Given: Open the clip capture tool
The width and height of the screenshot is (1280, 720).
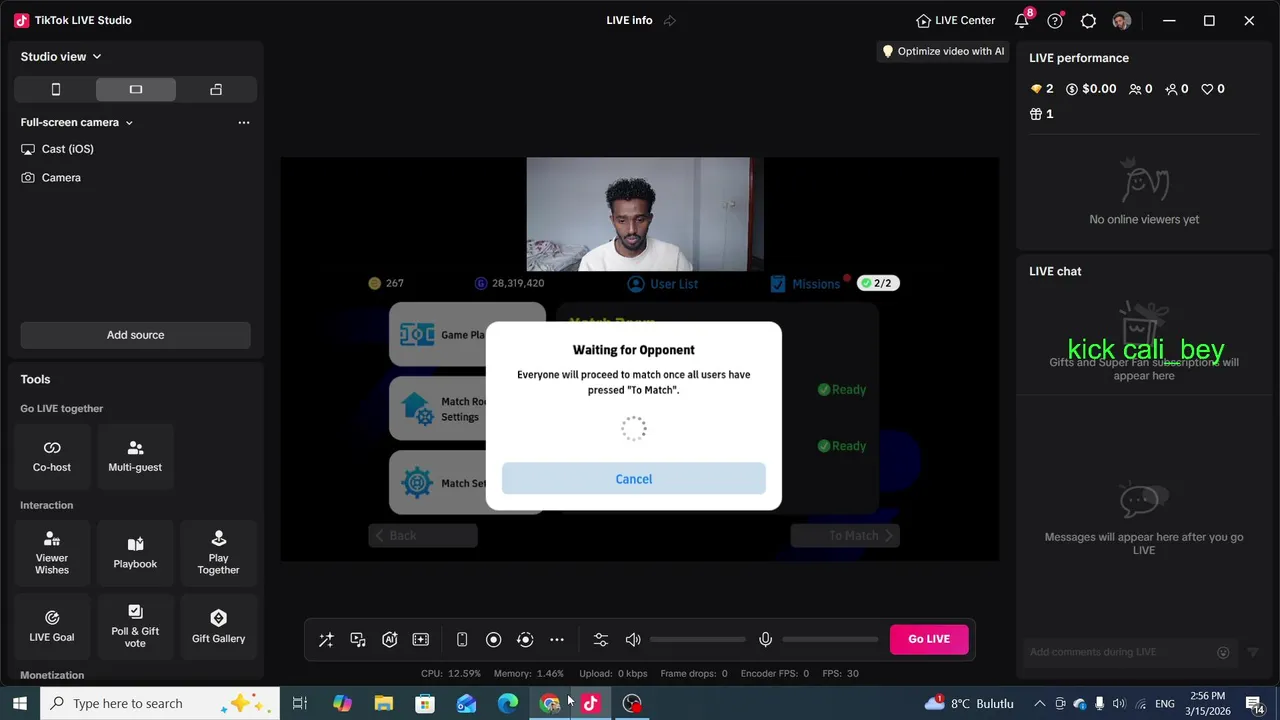Looking at the screenshot, I should [x=421, y=640].
